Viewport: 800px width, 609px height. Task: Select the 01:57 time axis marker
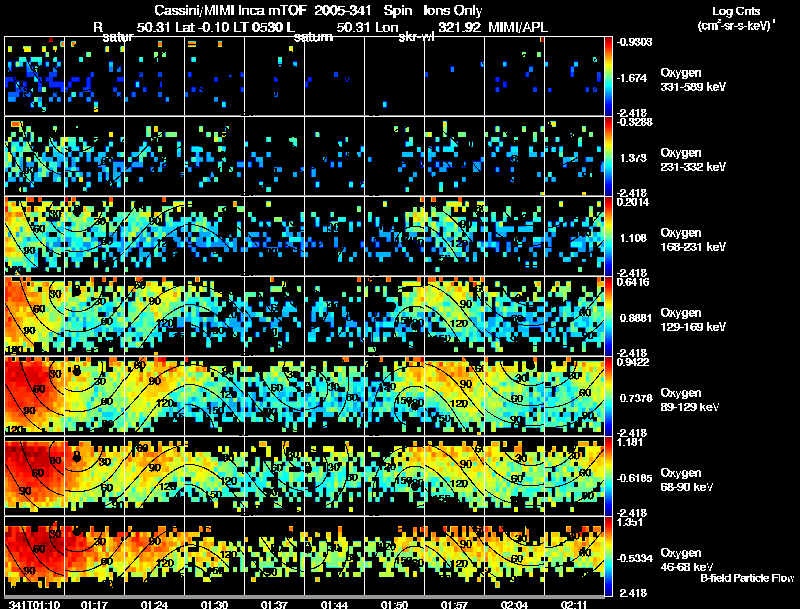click(x=454, y=605)
